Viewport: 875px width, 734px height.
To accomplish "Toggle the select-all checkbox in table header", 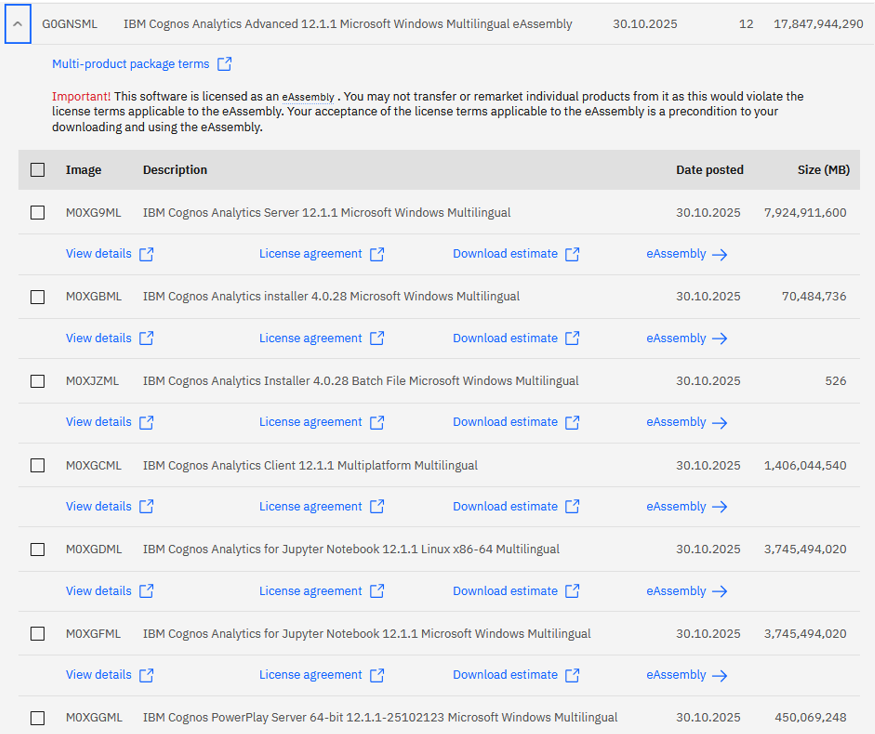I will (x=38, y=170).
